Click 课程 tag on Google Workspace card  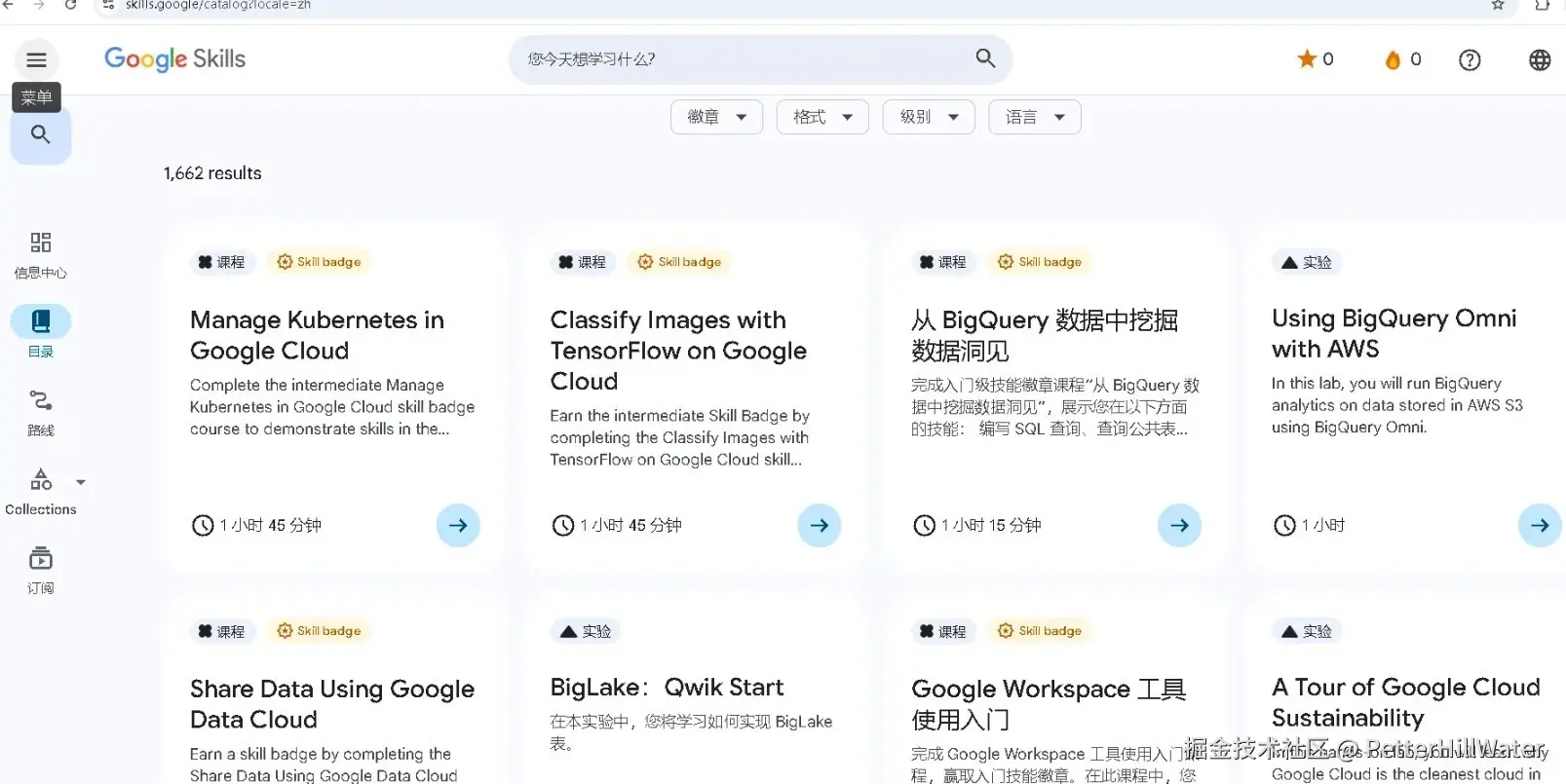[x=943, y=631]
